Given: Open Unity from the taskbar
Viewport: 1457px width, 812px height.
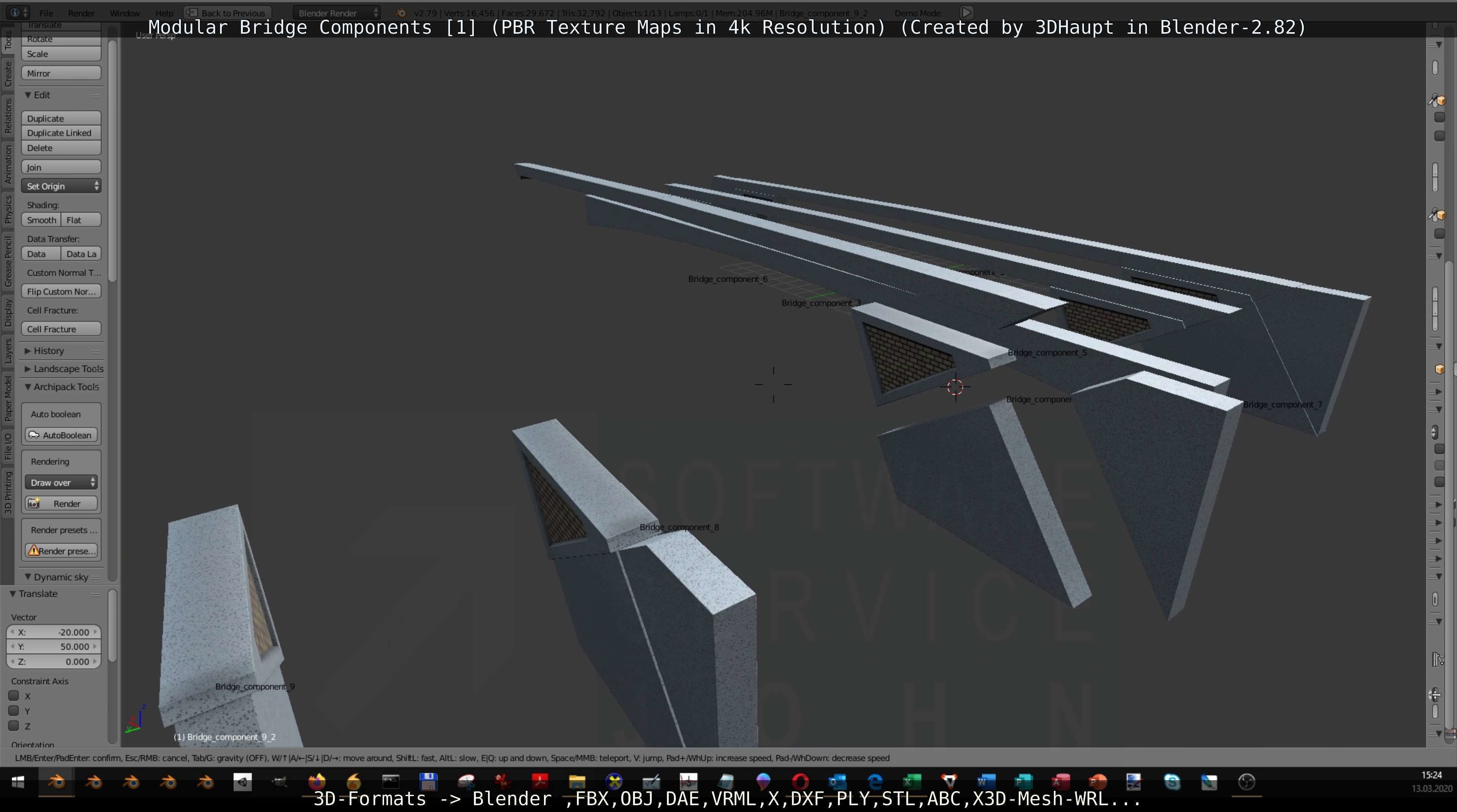Looking at the screenshot, I should tap(243, 782).
